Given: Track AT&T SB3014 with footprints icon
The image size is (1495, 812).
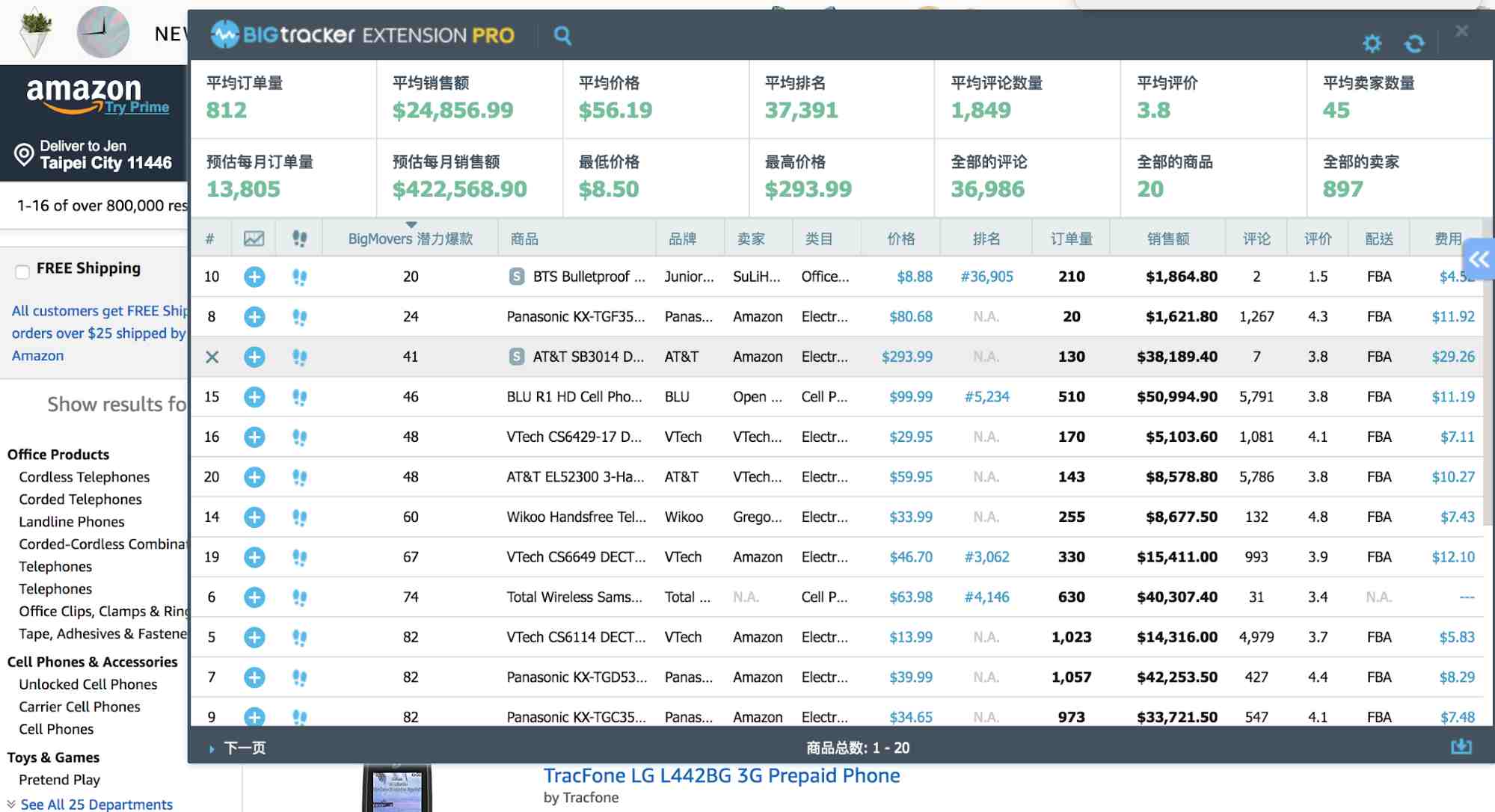Looking at the screenshot, I should pyautogui.click(x=299, y=357).
